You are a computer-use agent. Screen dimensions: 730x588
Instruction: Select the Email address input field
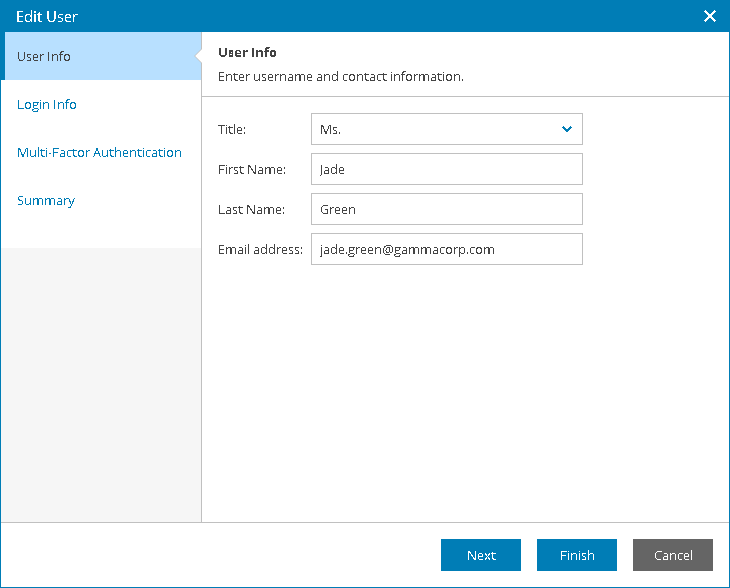pyautogui.click(x=446, y=249)
